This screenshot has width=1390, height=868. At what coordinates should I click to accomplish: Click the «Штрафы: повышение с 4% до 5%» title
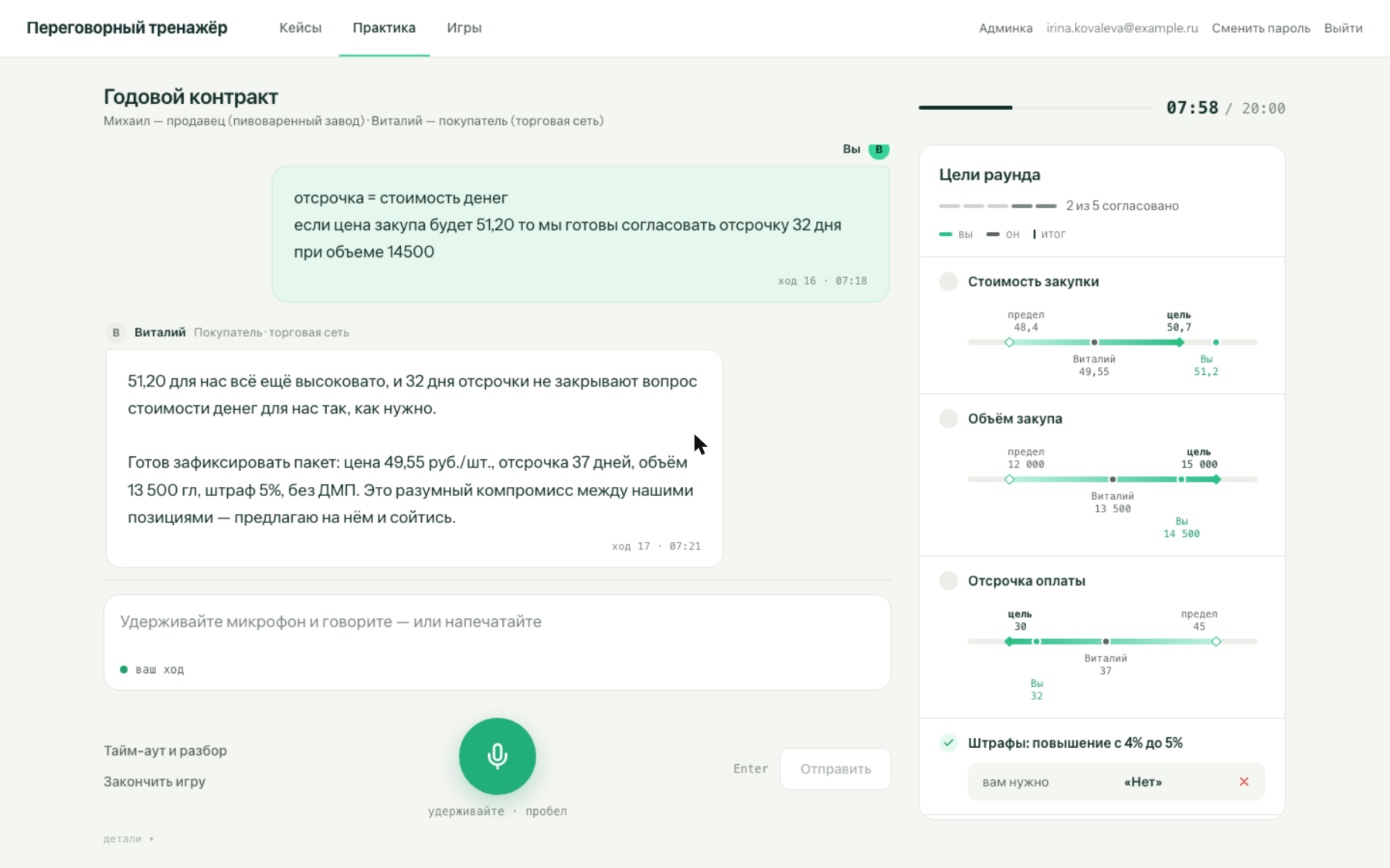(1076, 743)
